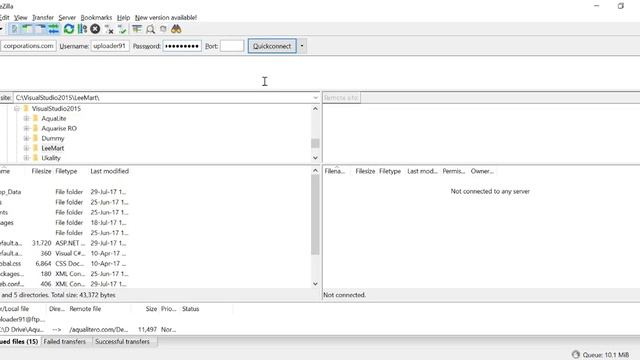Refresh file and folder lists
The height and width of the screenshot is (360, 640).
(69, 29)
